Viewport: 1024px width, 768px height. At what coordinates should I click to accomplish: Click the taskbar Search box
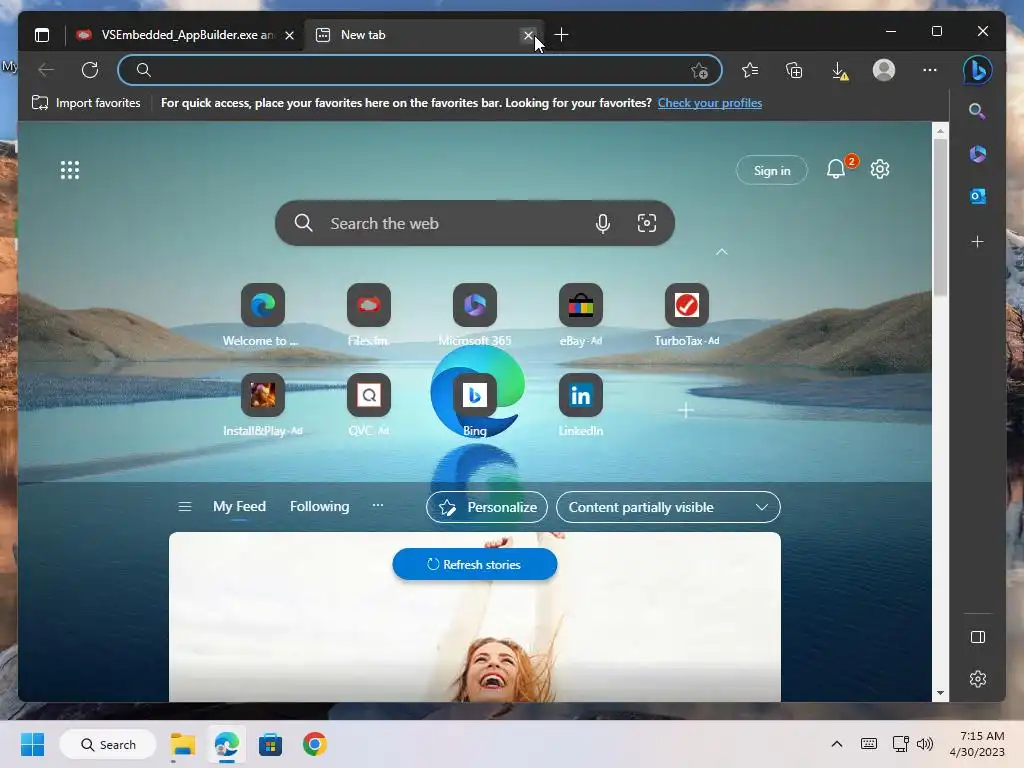tap(108, 744)
